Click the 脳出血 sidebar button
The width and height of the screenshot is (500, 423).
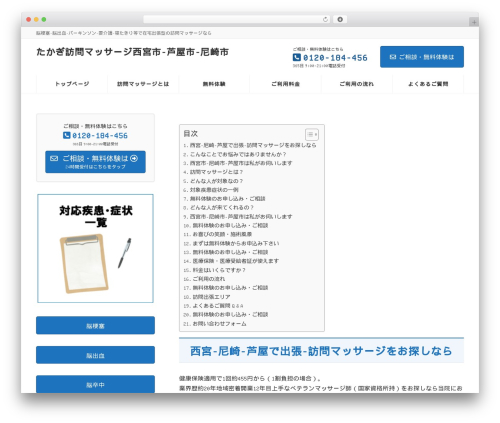point(95,355)
